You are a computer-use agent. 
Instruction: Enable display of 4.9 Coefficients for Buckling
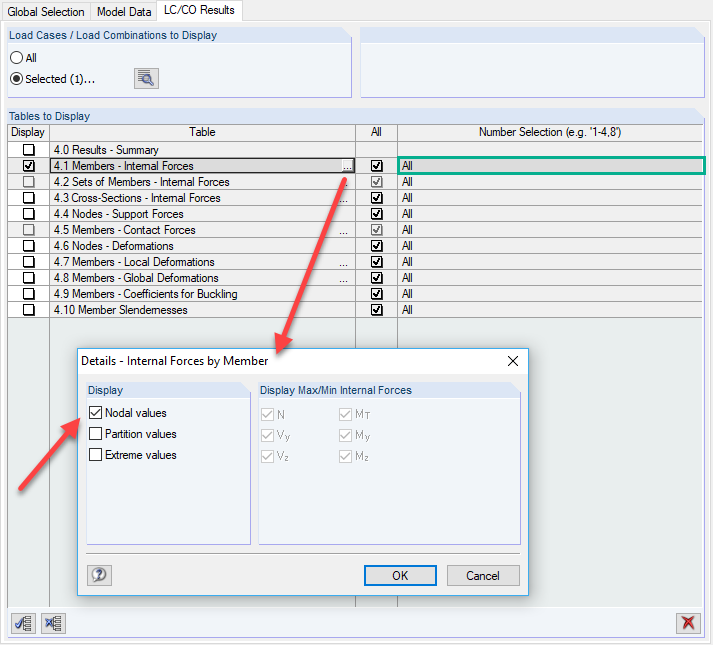pyautogui.click(x=29, y=294)
